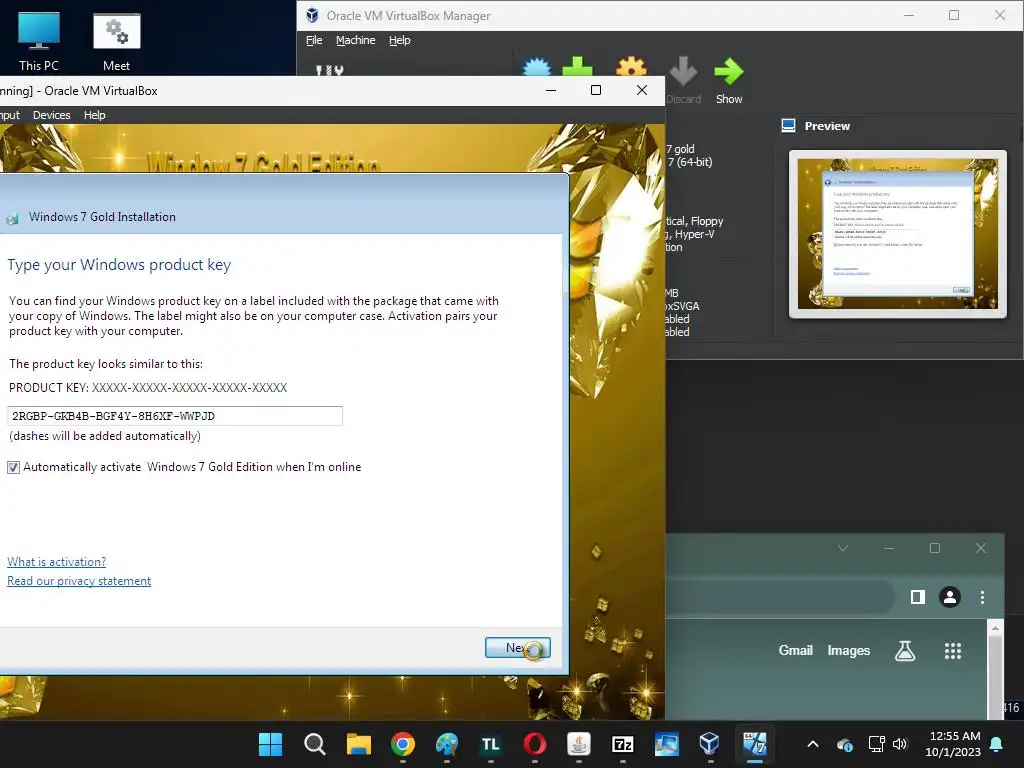Click the Preview monitor icon
Image resolution: width=1024 pixels, height=768 pixels.
coord(788,125)
